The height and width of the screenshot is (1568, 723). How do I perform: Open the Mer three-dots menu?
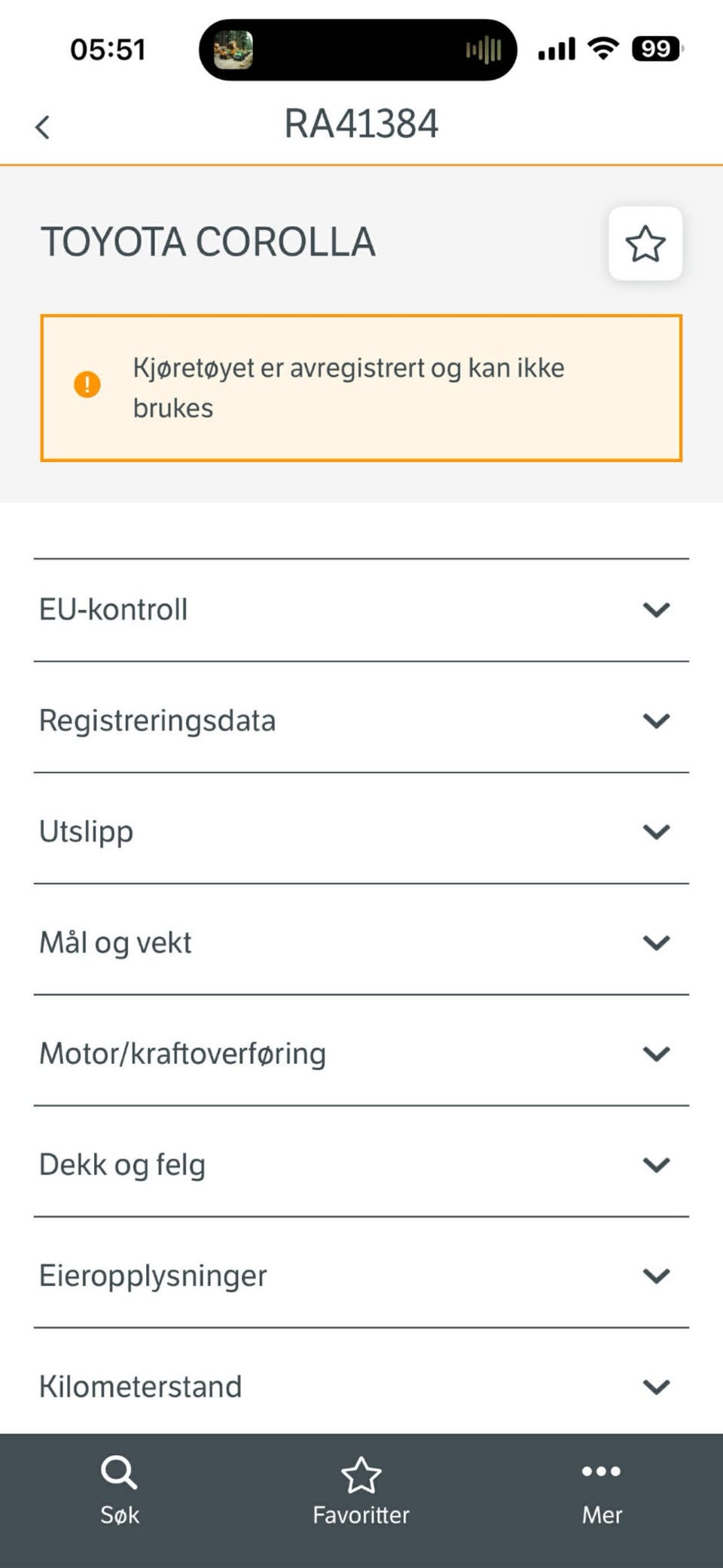click(602, 1490)
